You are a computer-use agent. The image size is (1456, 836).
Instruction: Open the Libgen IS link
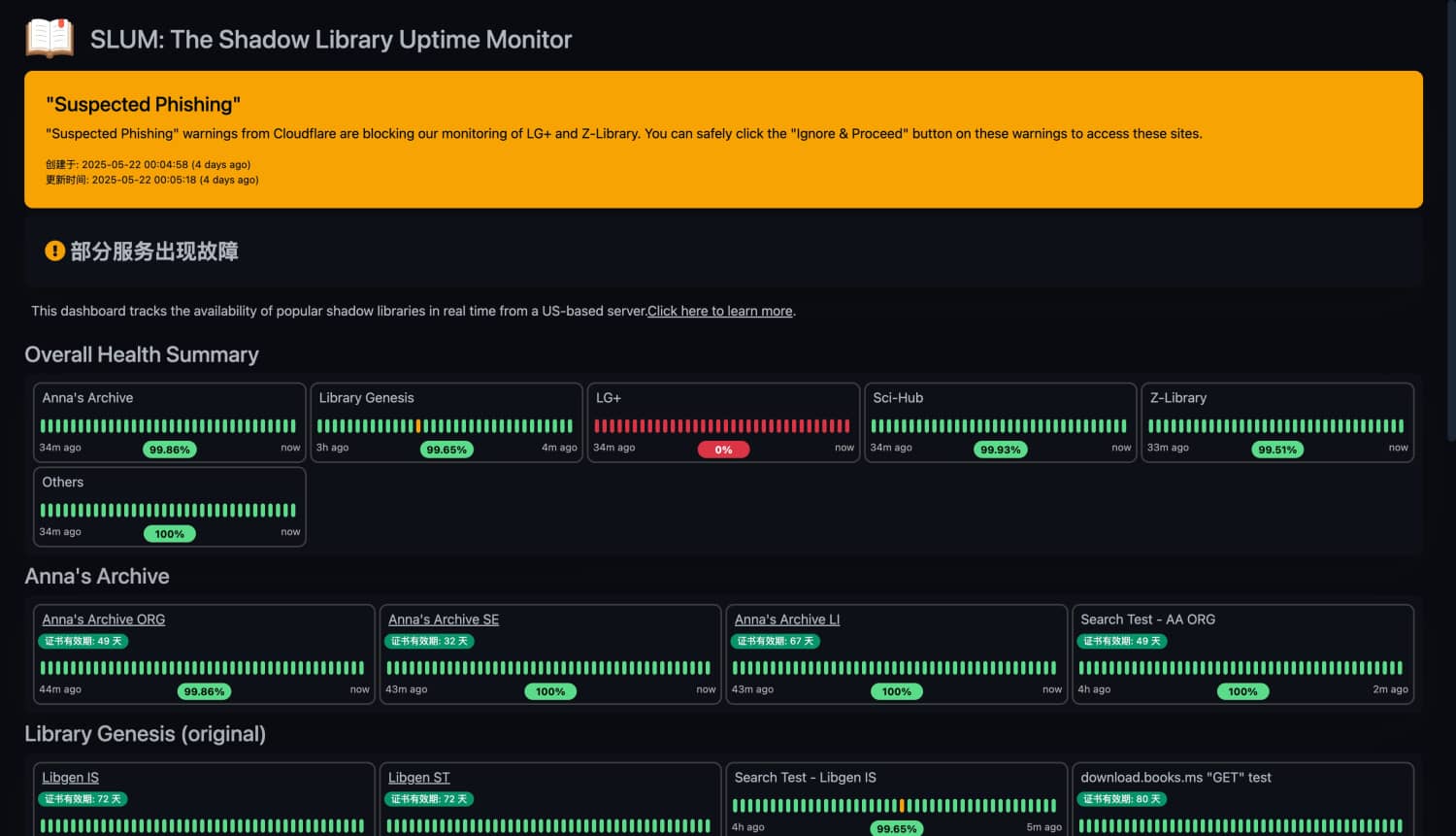71,778
